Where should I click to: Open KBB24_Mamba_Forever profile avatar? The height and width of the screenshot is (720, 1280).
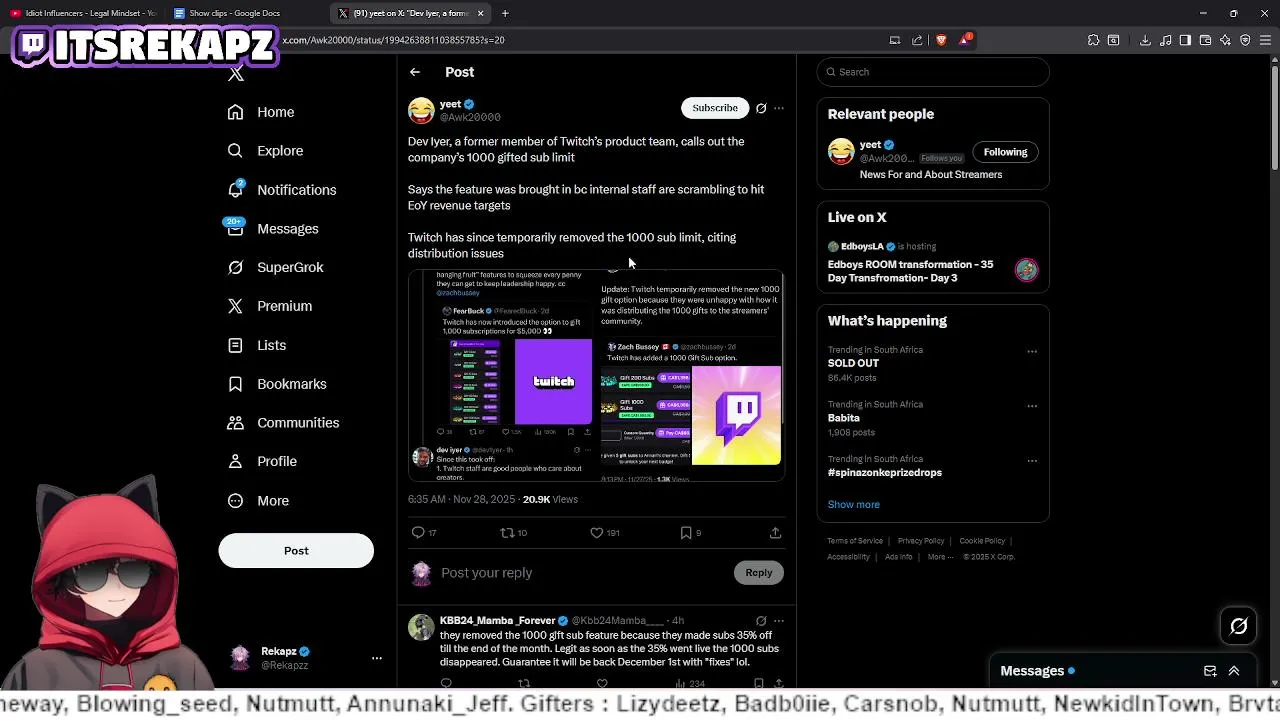click(421, 627)
